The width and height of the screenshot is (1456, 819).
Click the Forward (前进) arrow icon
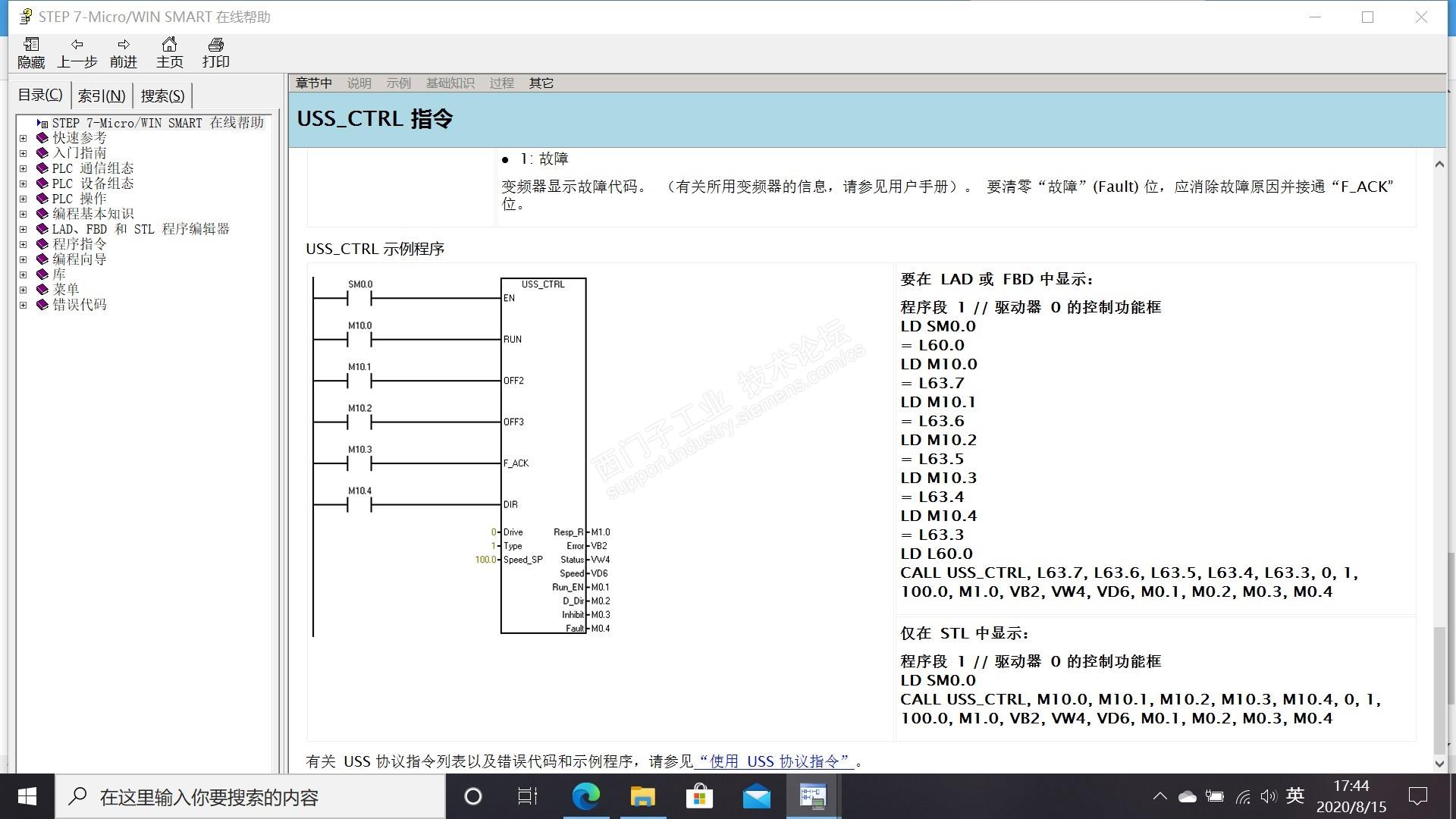[124, 45]
